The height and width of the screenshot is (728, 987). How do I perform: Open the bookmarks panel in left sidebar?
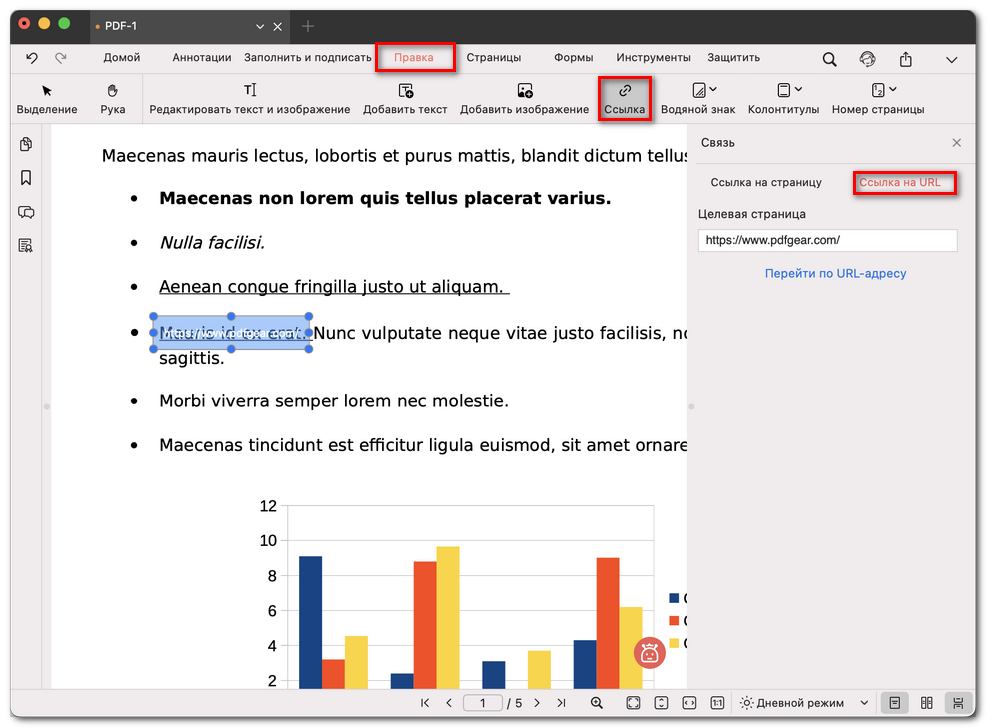pyautogui.click(x=26, y=178)
